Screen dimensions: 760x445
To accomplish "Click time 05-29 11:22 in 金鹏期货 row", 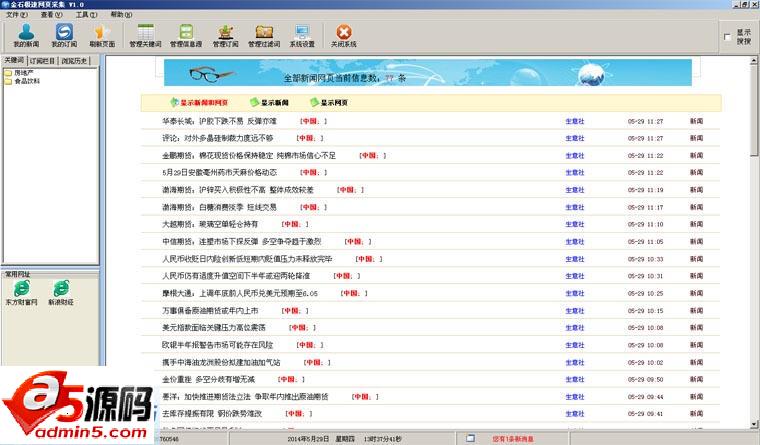I will coord(645,156).
